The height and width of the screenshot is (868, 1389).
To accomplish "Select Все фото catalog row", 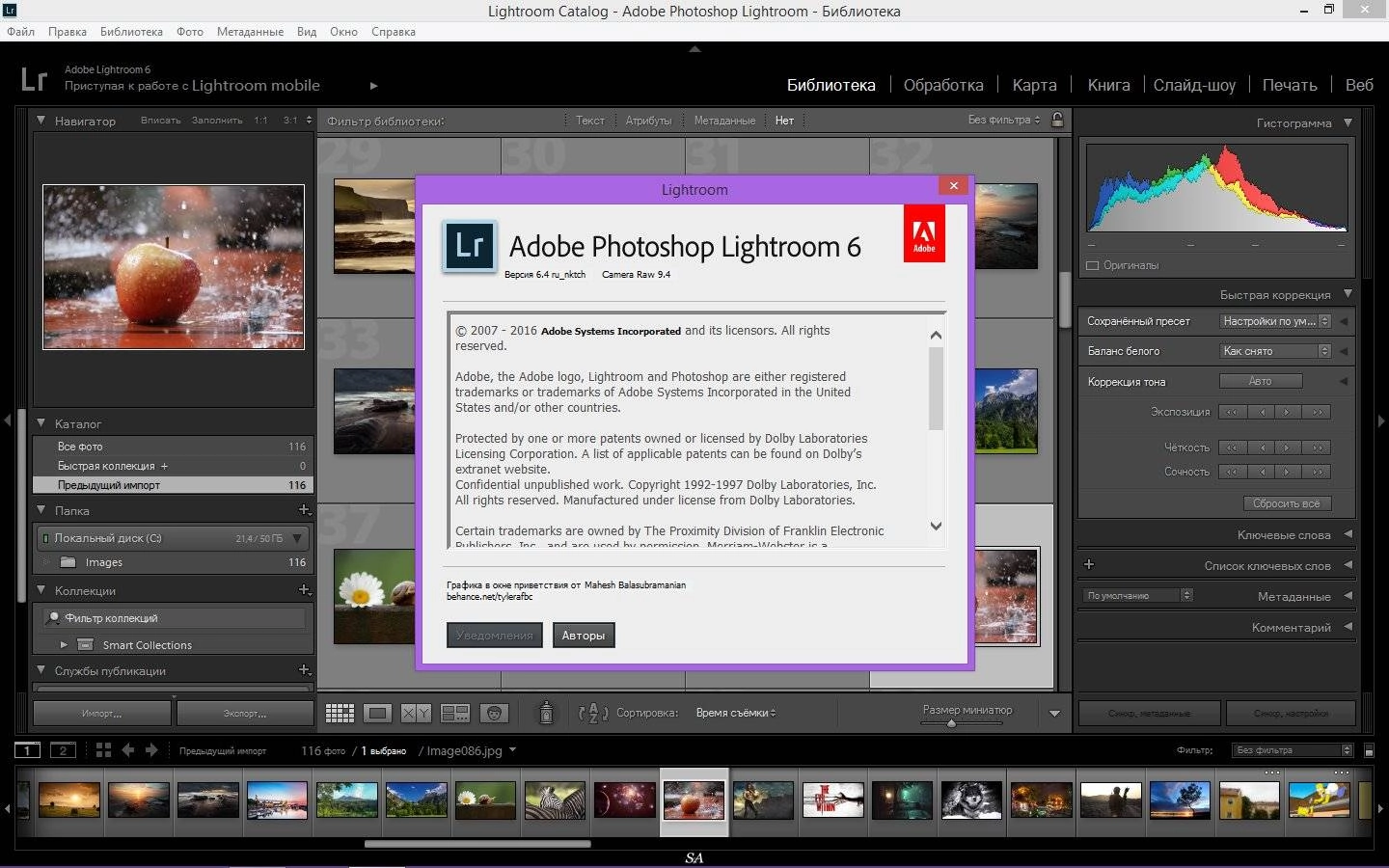I will point(174,447).
